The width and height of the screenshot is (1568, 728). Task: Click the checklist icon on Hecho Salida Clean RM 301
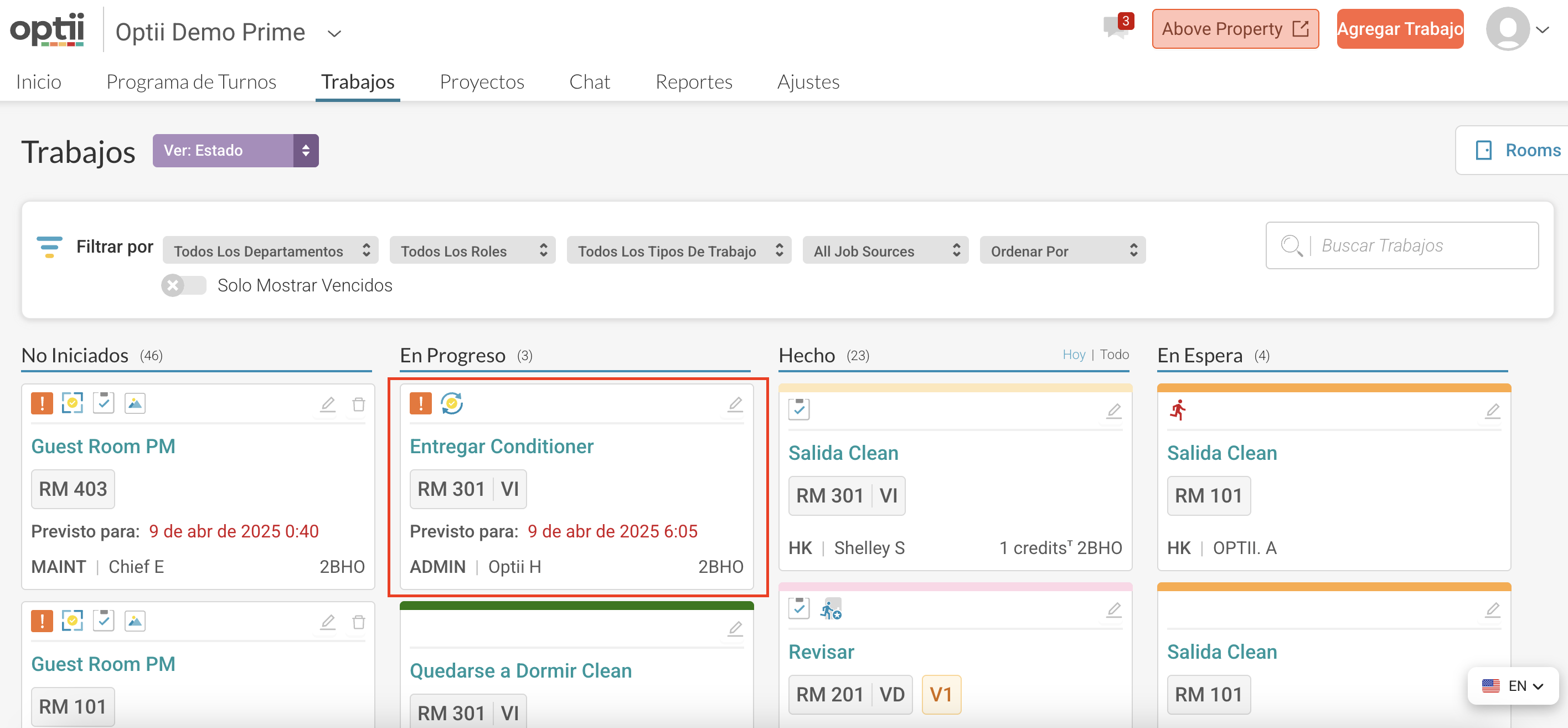coord(798,409)
